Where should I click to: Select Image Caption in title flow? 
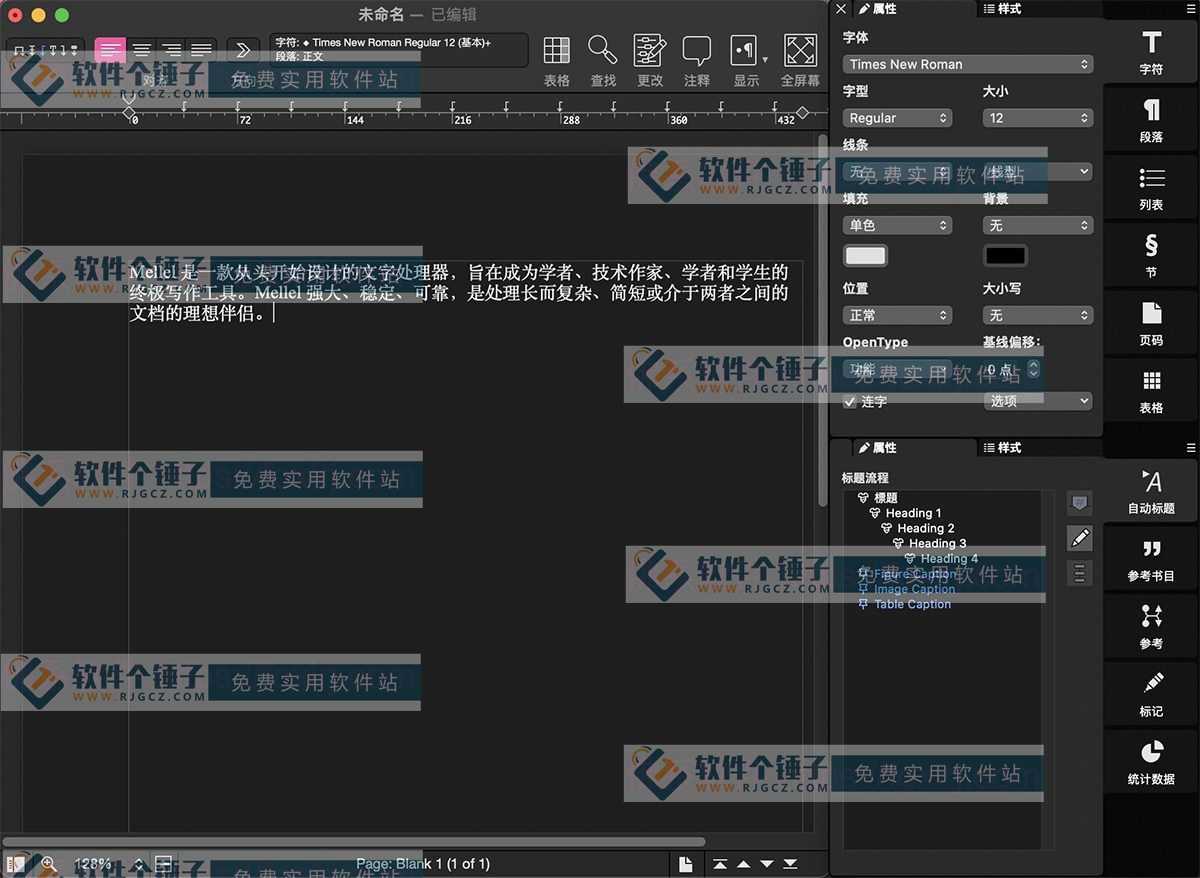pos(914,589)
